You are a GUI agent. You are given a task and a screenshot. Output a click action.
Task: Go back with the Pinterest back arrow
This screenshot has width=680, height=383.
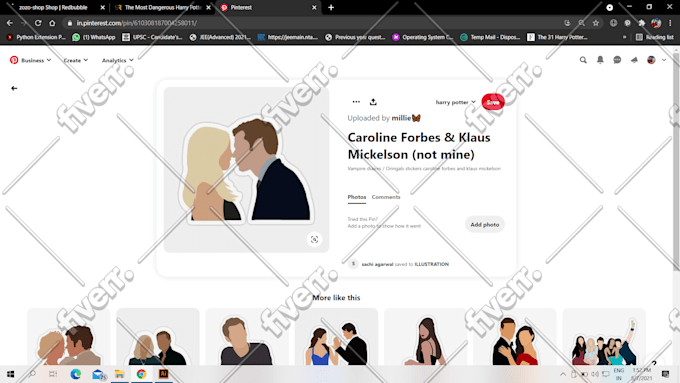(14, 88)
